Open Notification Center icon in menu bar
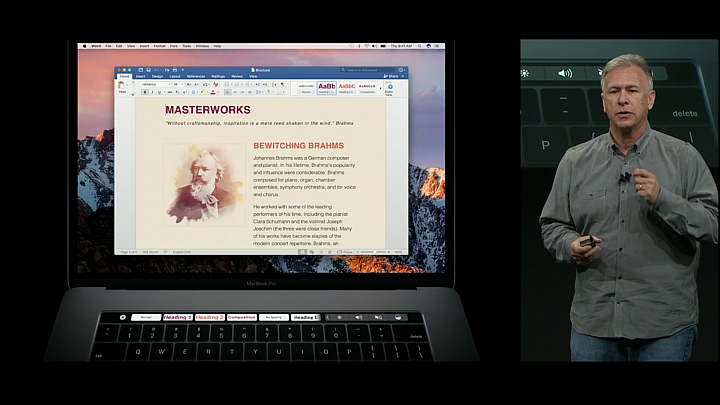Screen dimensions: 720x405 coord(437,46)
